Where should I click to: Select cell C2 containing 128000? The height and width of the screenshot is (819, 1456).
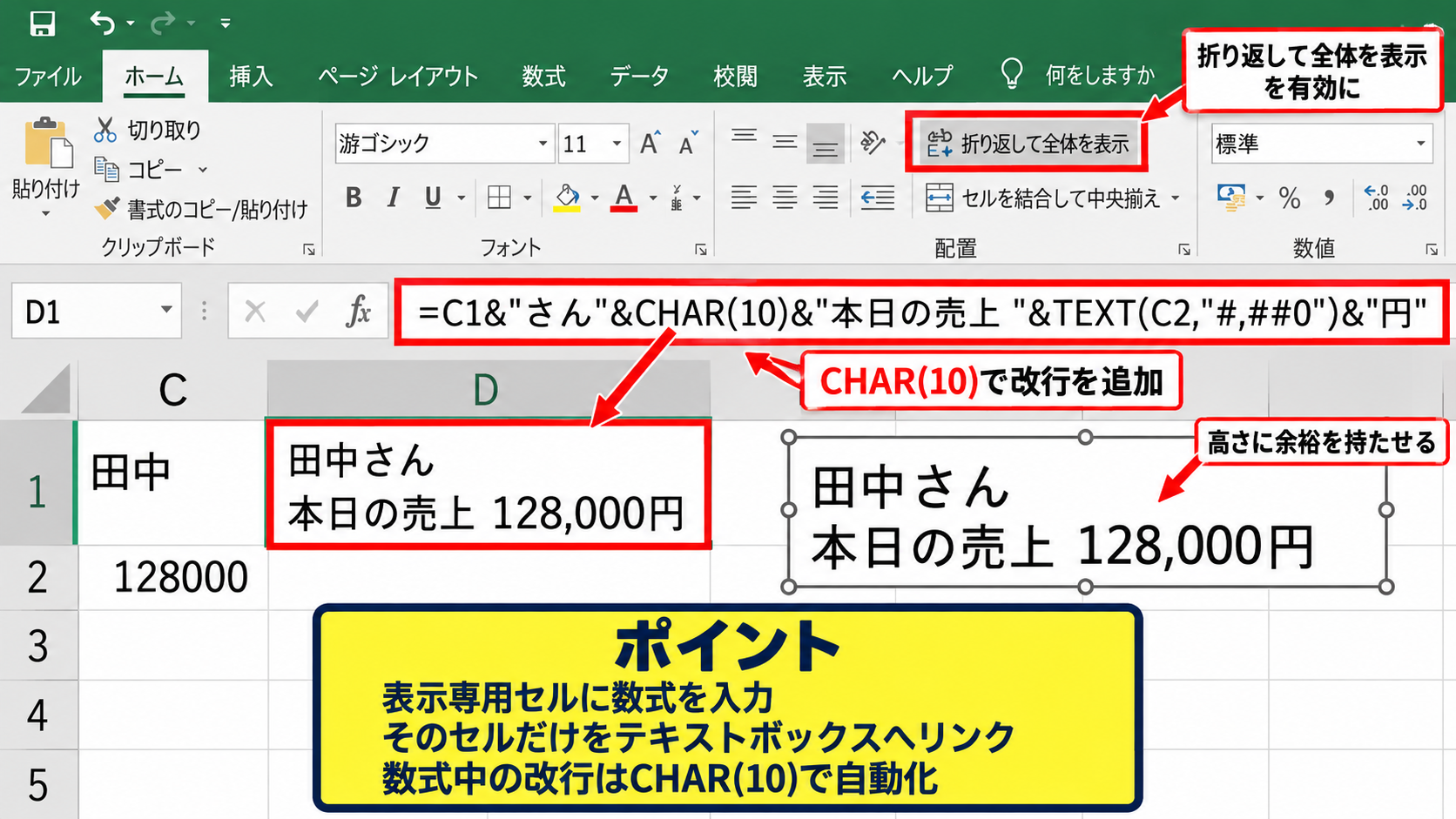(x=172, y=577)
